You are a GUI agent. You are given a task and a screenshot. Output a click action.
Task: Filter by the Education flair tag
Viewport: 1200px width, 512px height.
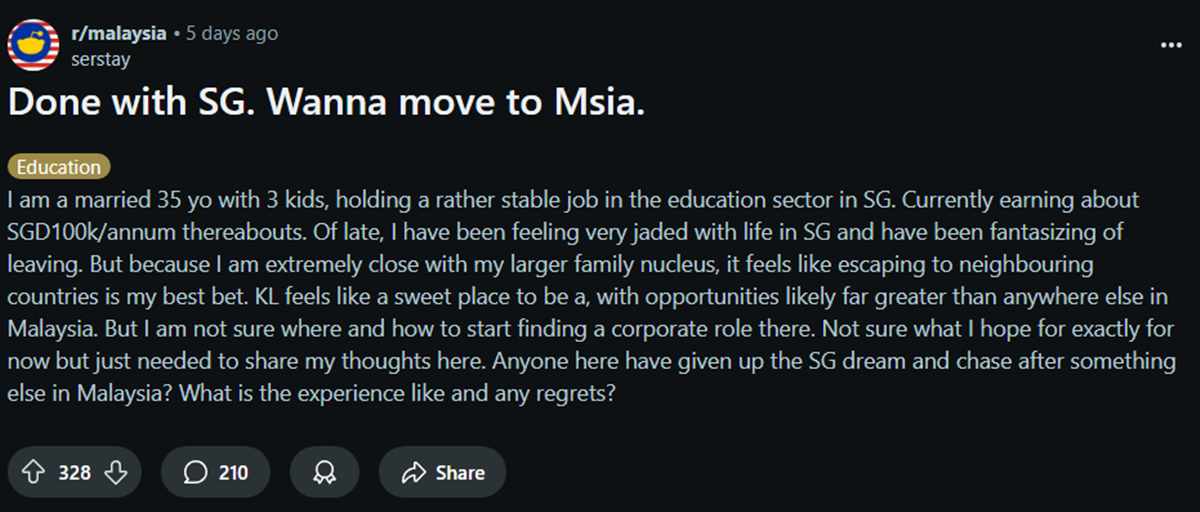[59, 167]
